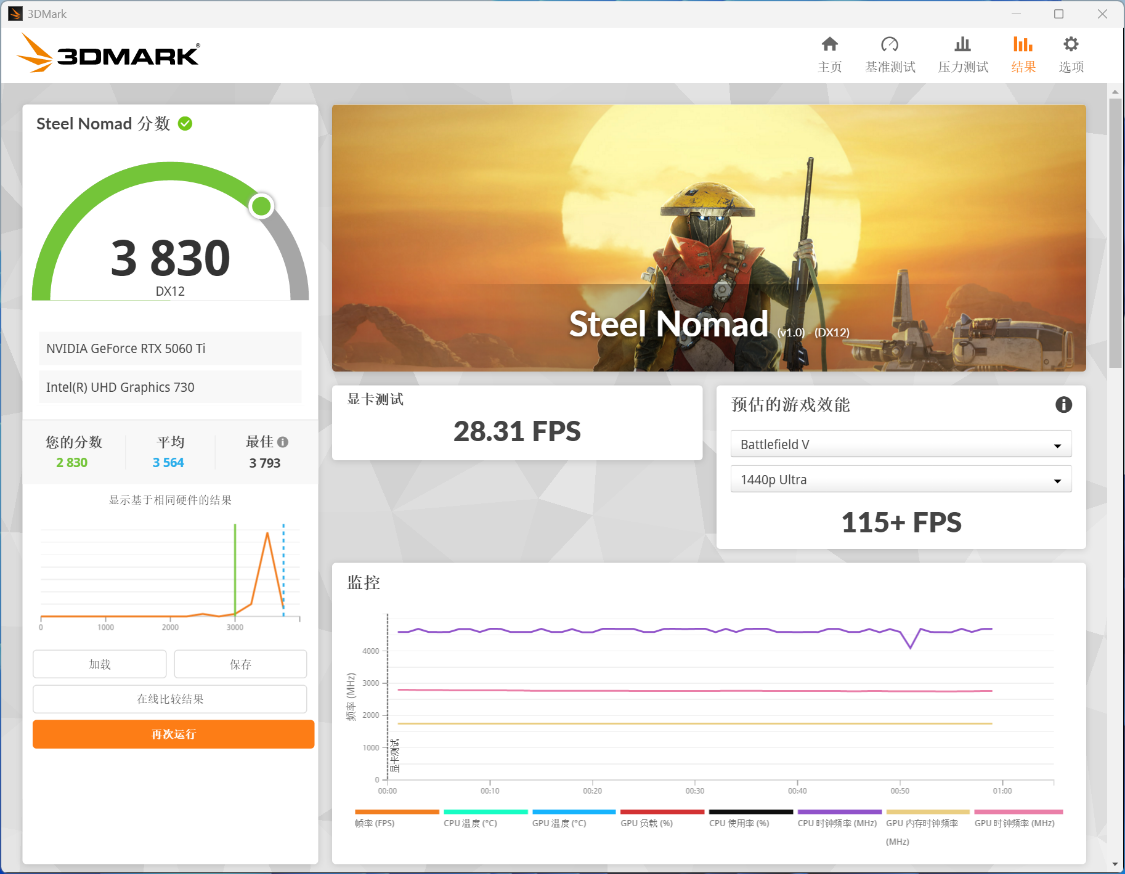Viewport: 1125px width, 874px height.
Task: Toggle CPU 时钟频率 purple legend swatch
Action: [x=839, y=812]
